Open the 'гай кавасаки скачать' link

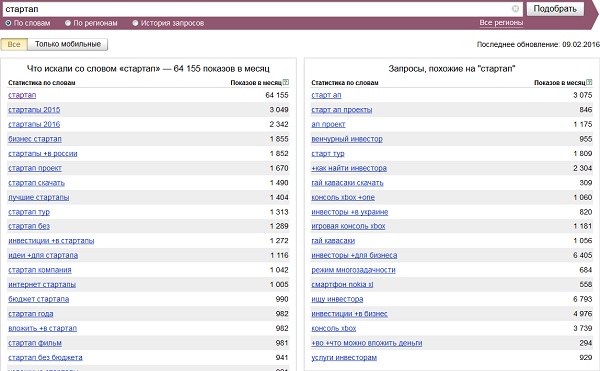coord(347,183)
